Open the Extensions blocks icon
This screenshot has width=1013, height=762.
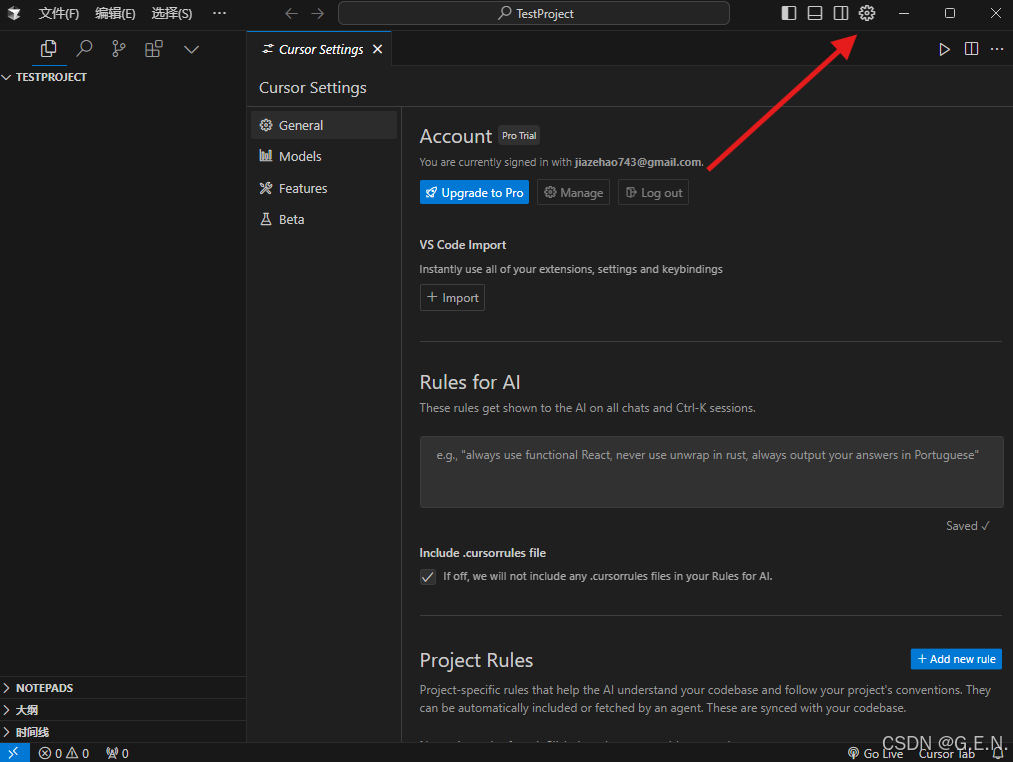[x=154, y=49]
